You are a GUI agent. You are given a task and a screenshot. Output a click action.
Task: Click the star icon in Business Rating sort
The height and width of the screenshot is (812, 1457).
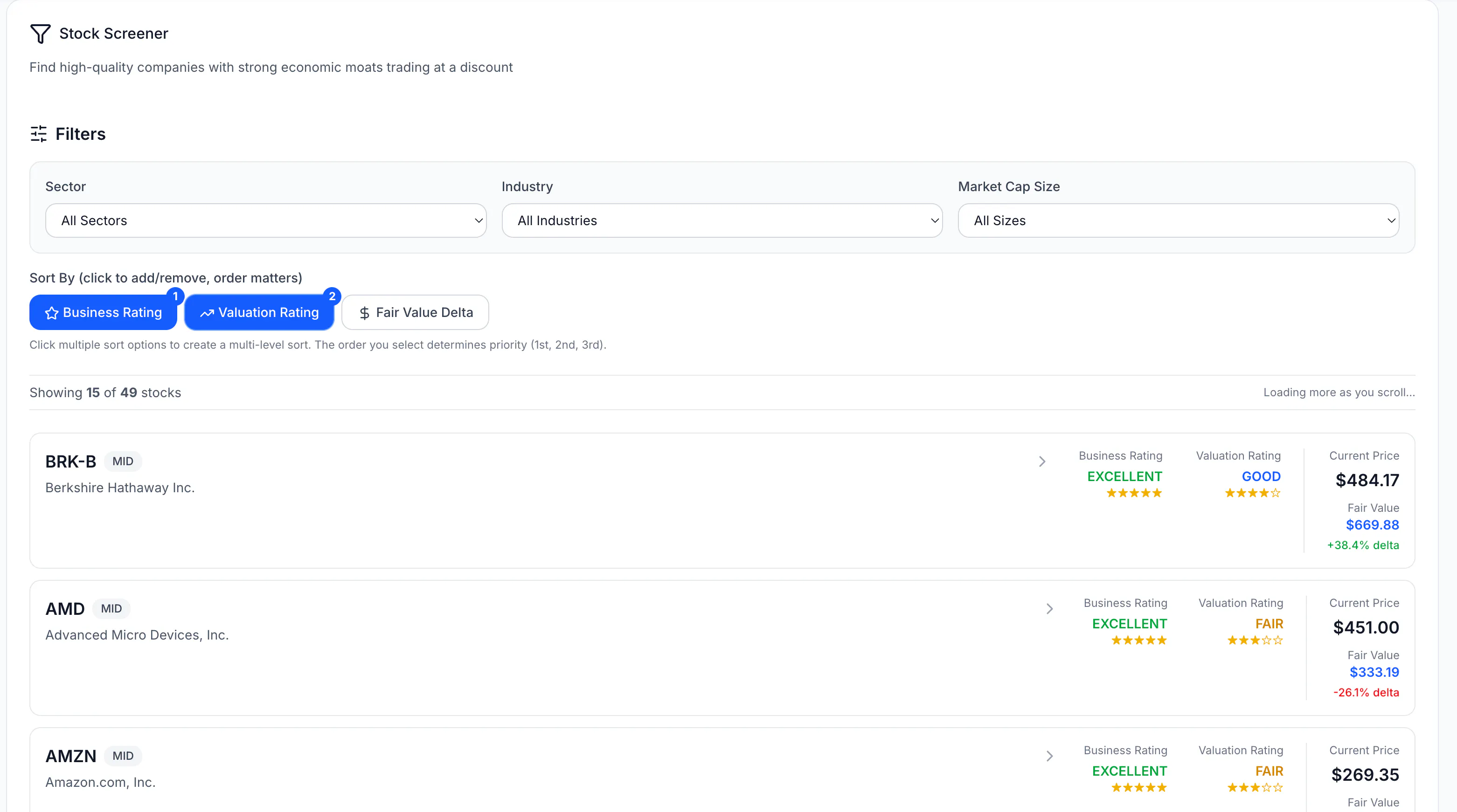(51, 313)
